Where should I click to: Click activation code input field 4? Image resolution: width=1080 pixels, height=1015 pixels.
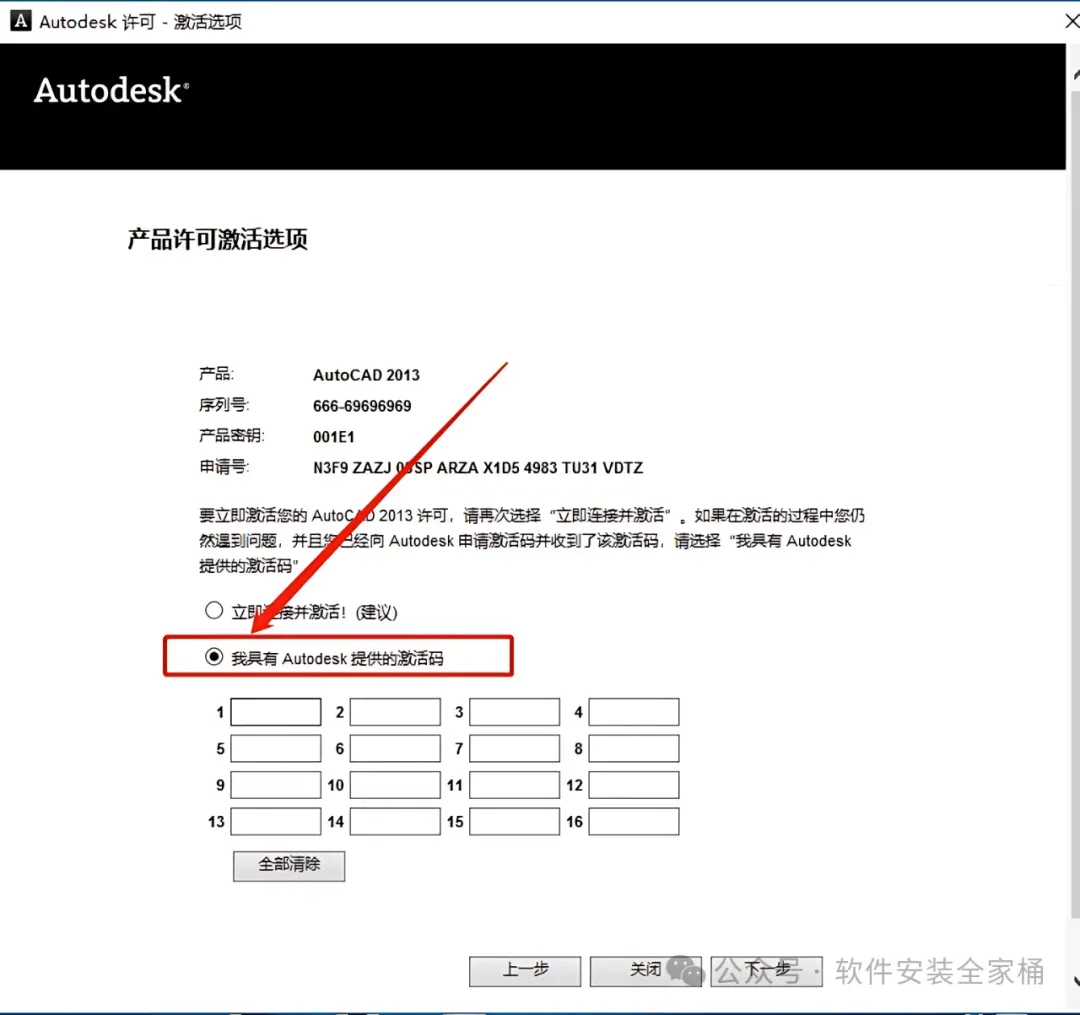[634, 712]
